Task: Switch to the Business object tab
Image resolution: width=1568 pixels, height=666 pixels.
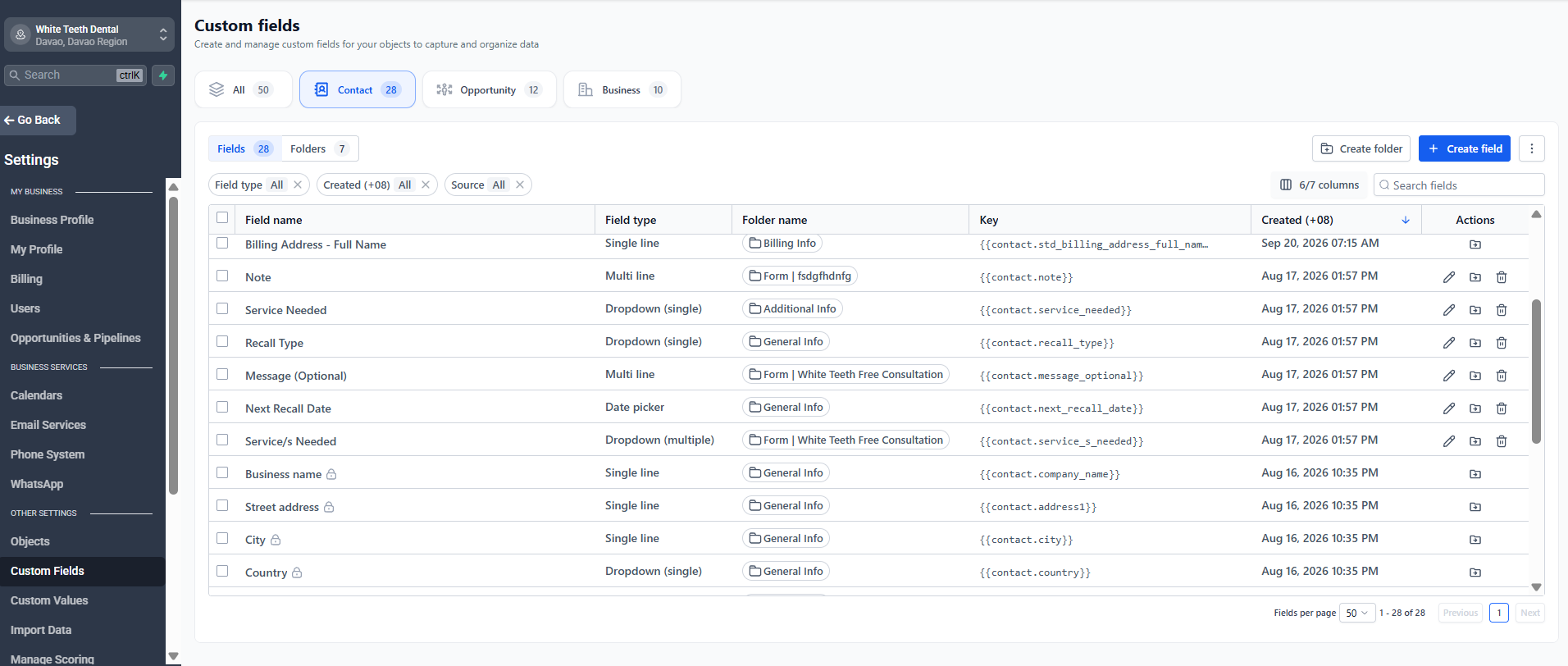Action: pos(622,89)
